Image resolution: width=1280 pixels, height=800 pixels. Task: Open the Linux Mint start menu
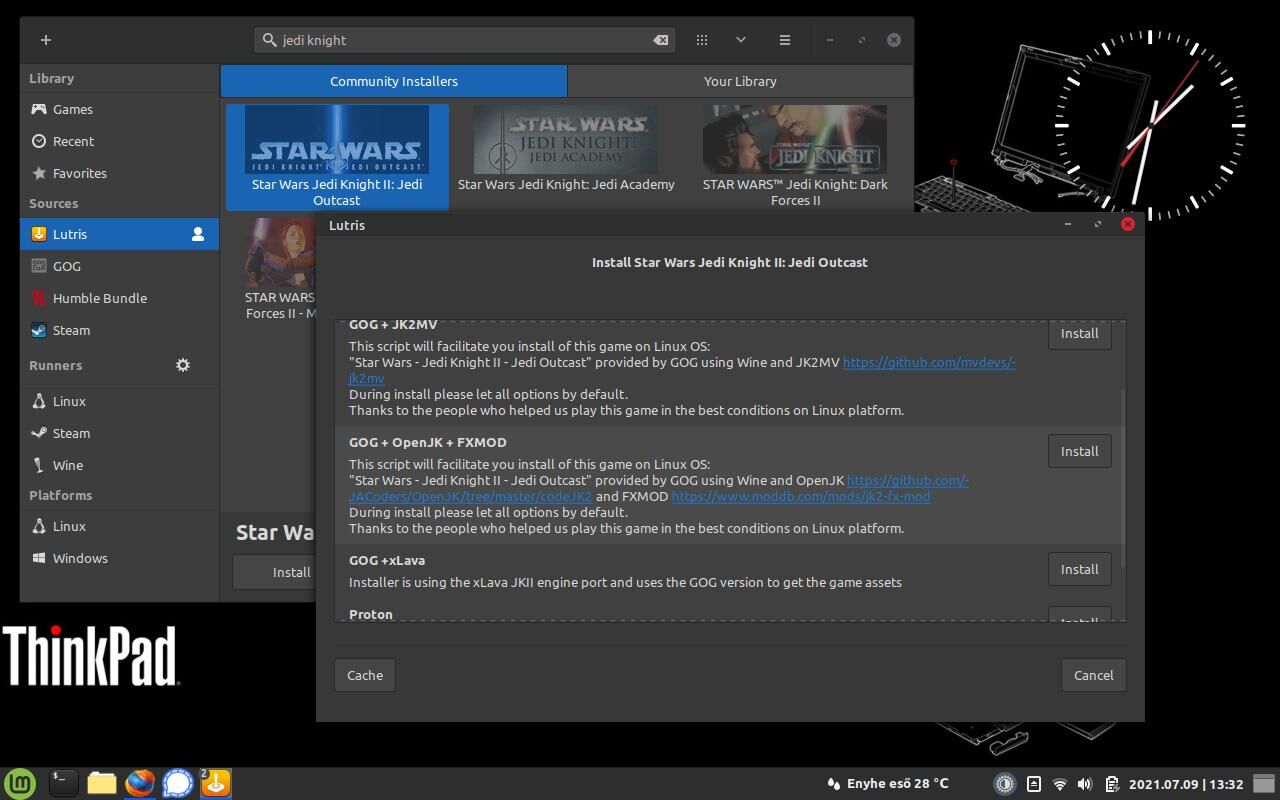pyautogui.click(x=20, y=783)
